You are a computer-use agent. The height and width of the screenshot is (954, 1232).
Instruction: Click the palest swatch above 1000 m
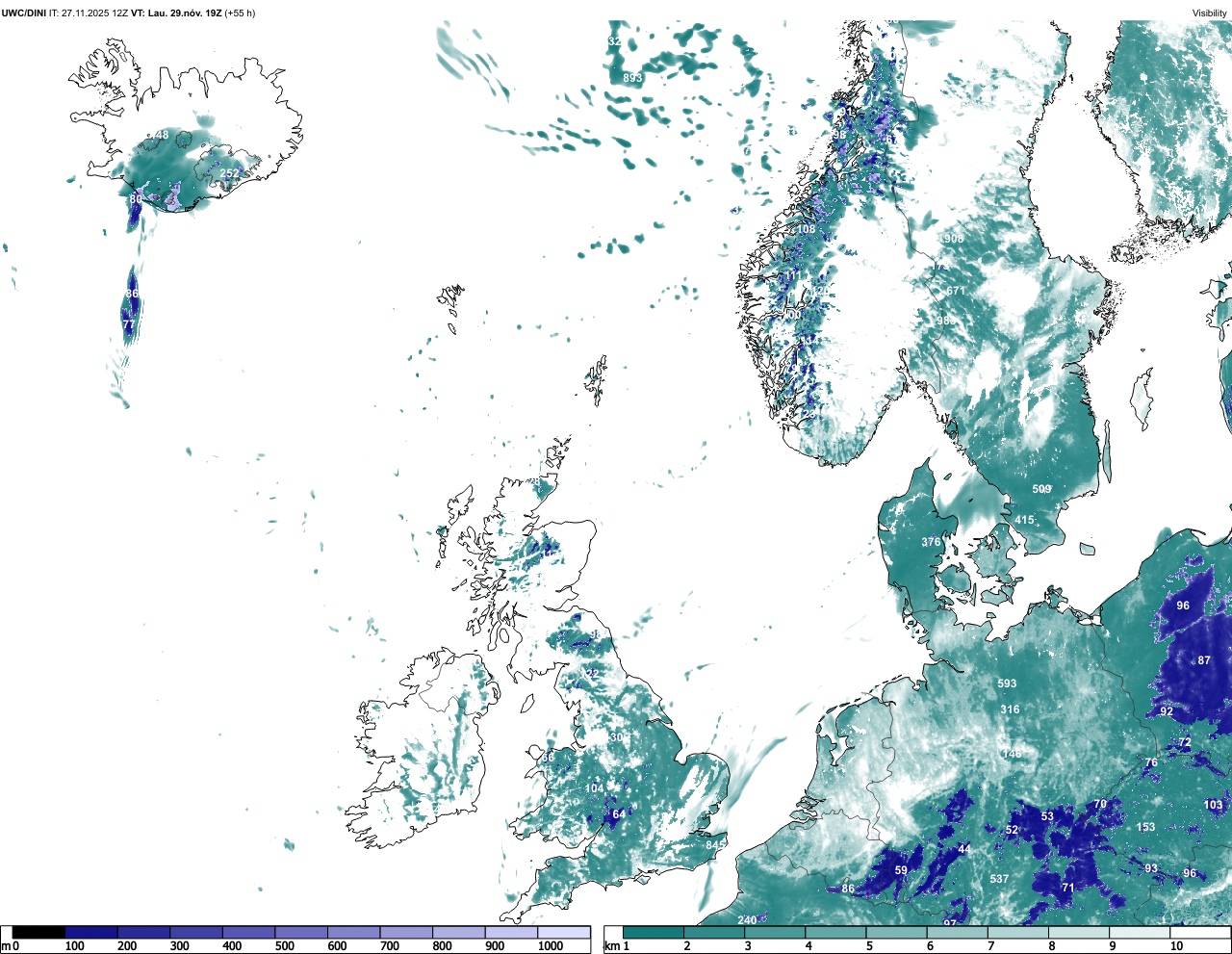(x=563, y=932)
